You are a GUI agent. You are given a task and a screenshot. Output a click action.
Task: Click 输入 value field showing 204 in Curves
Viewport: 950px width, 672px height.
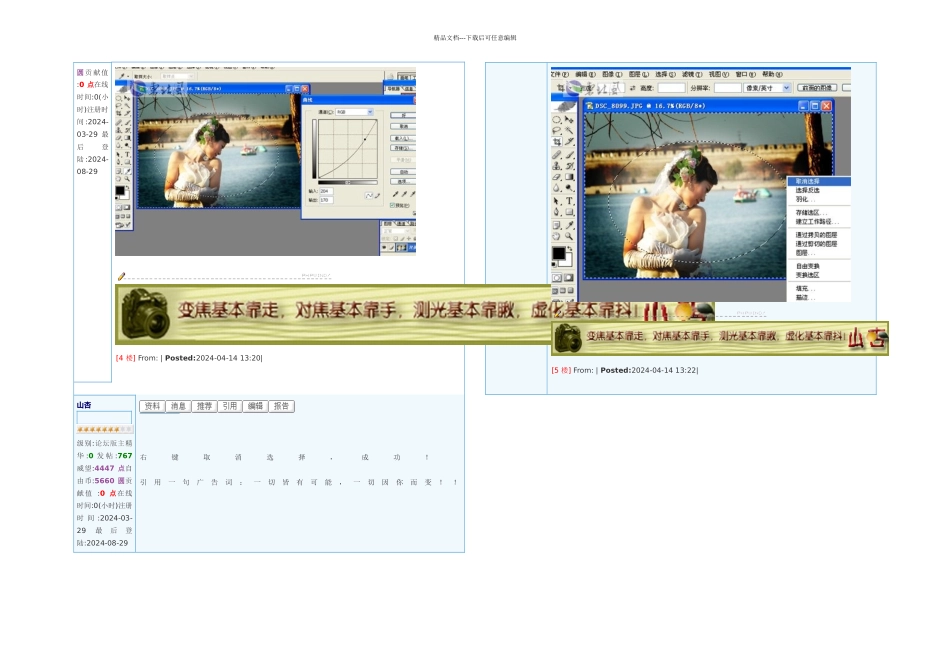327,191
